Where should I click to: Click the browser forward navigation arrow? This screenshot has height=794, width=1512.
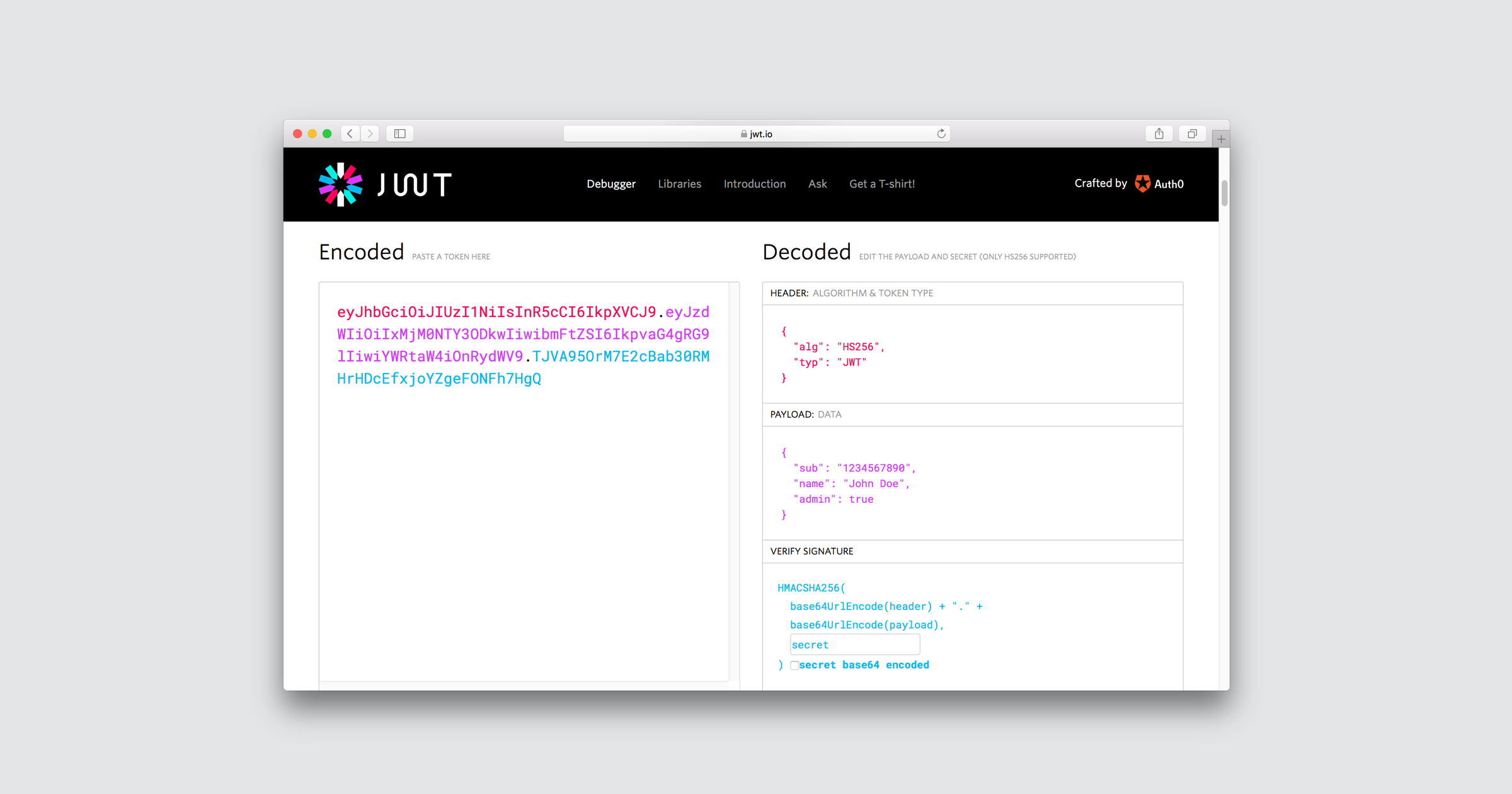pos(370,133)
